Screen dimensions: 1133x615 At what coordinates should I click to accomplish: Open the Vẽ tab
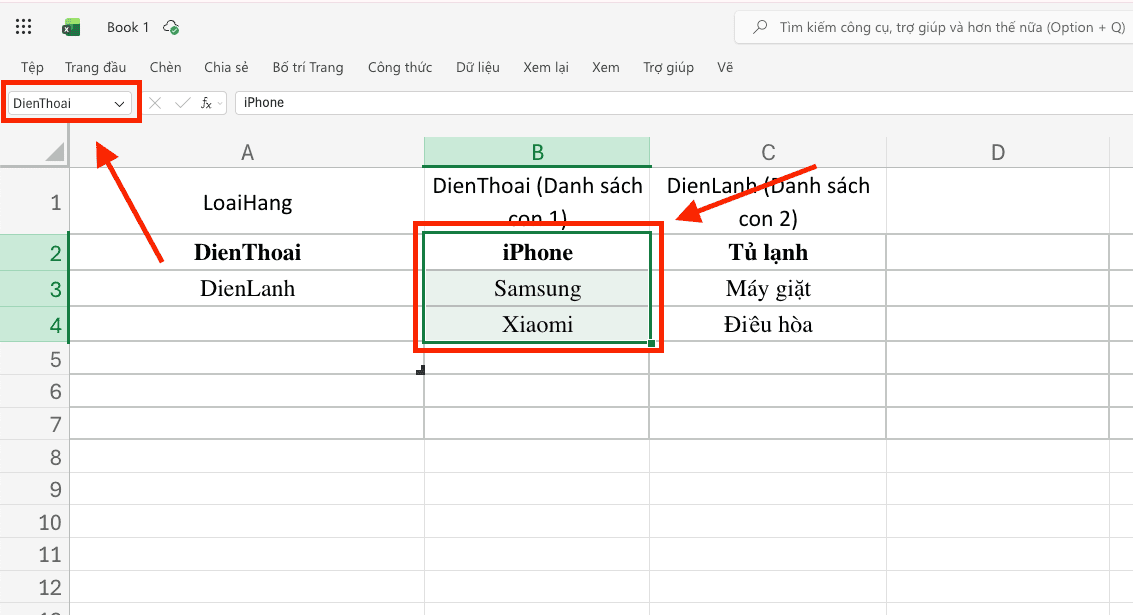725,67
